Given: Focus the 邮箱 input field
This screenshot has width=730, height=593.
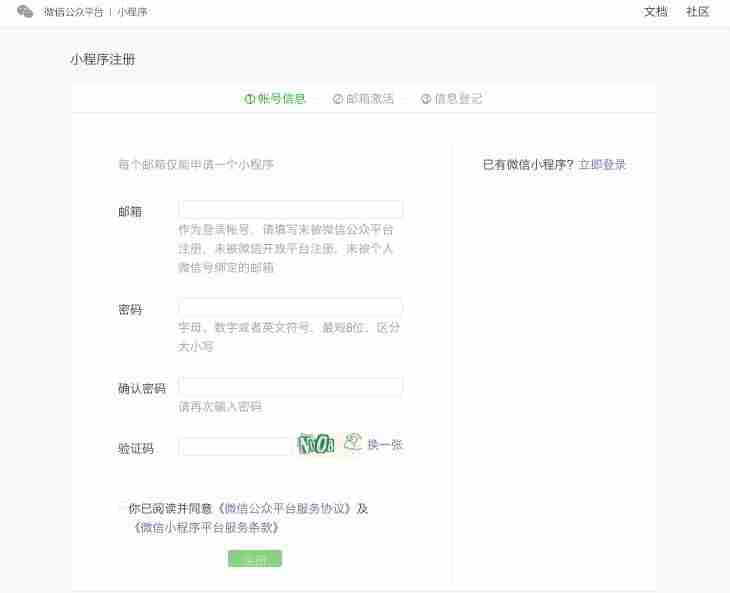Looking at the screenshot, I should click(x=291, y=209).
